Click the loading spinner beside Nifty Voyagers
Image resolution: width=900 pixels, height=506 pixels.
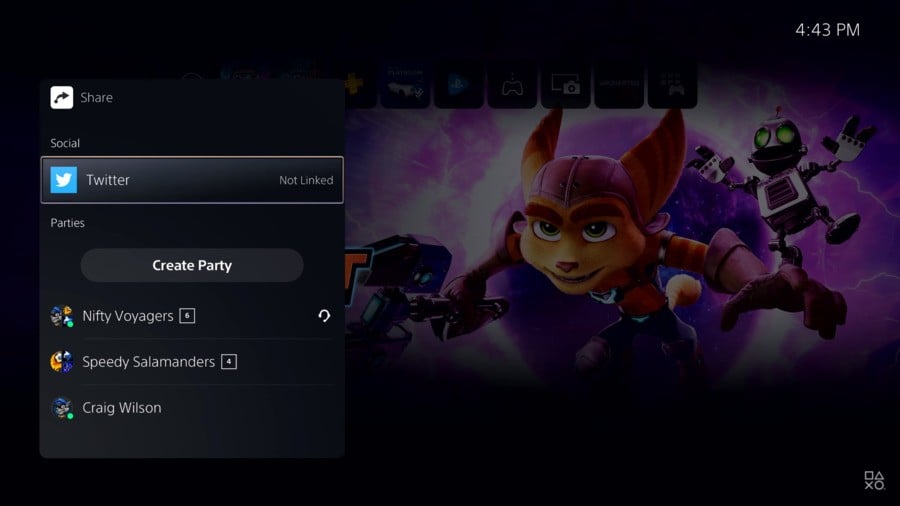coord(324,316)
